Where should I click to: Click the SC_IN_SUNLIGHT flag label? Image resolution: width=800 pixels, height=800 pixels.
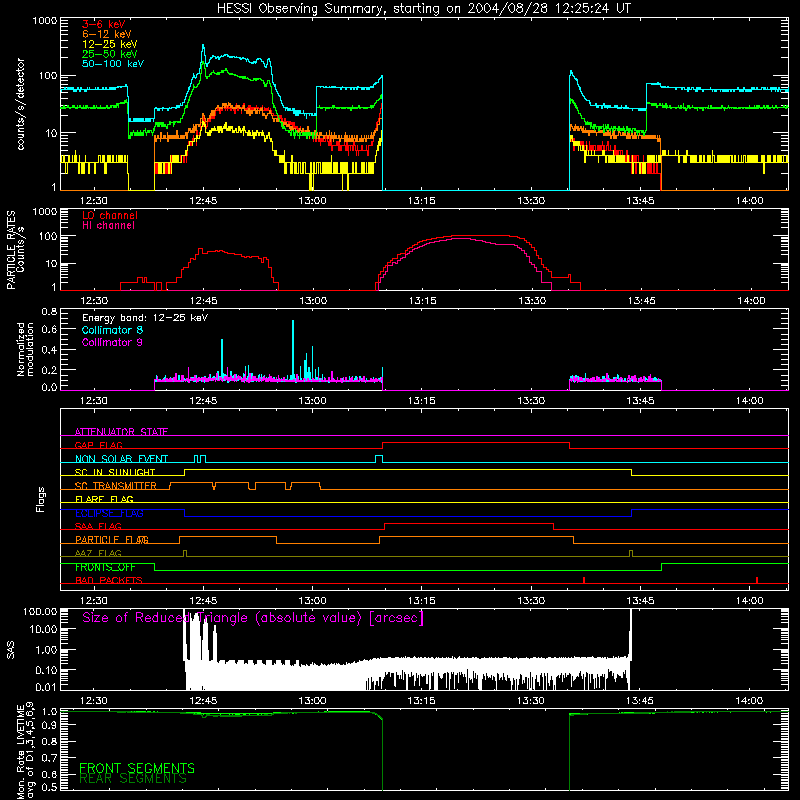pos(115,472)
